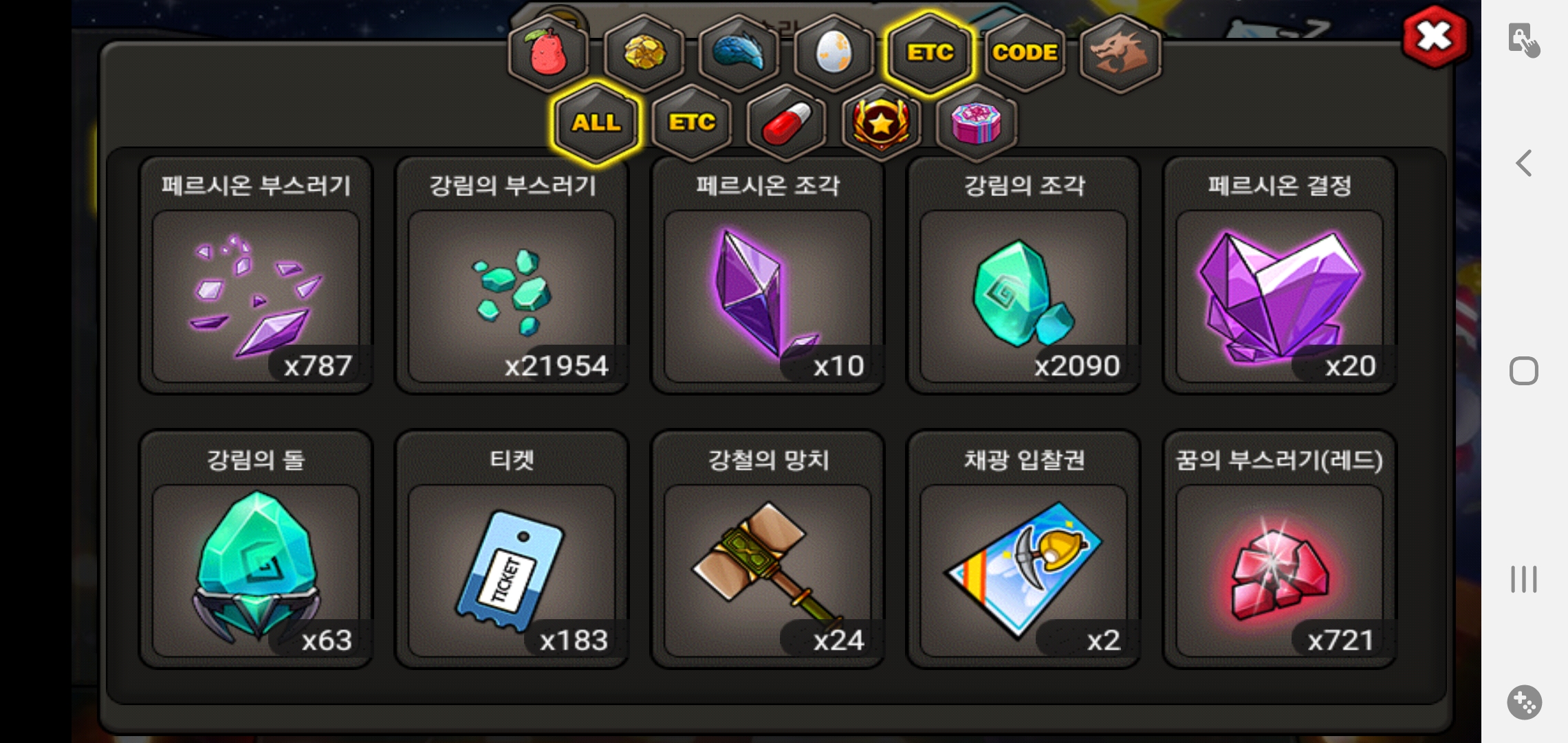The image size is (1568, 743).
Task: Open the 채광 입찰권 mining ticket item
Action: [x=1024, y=550]
